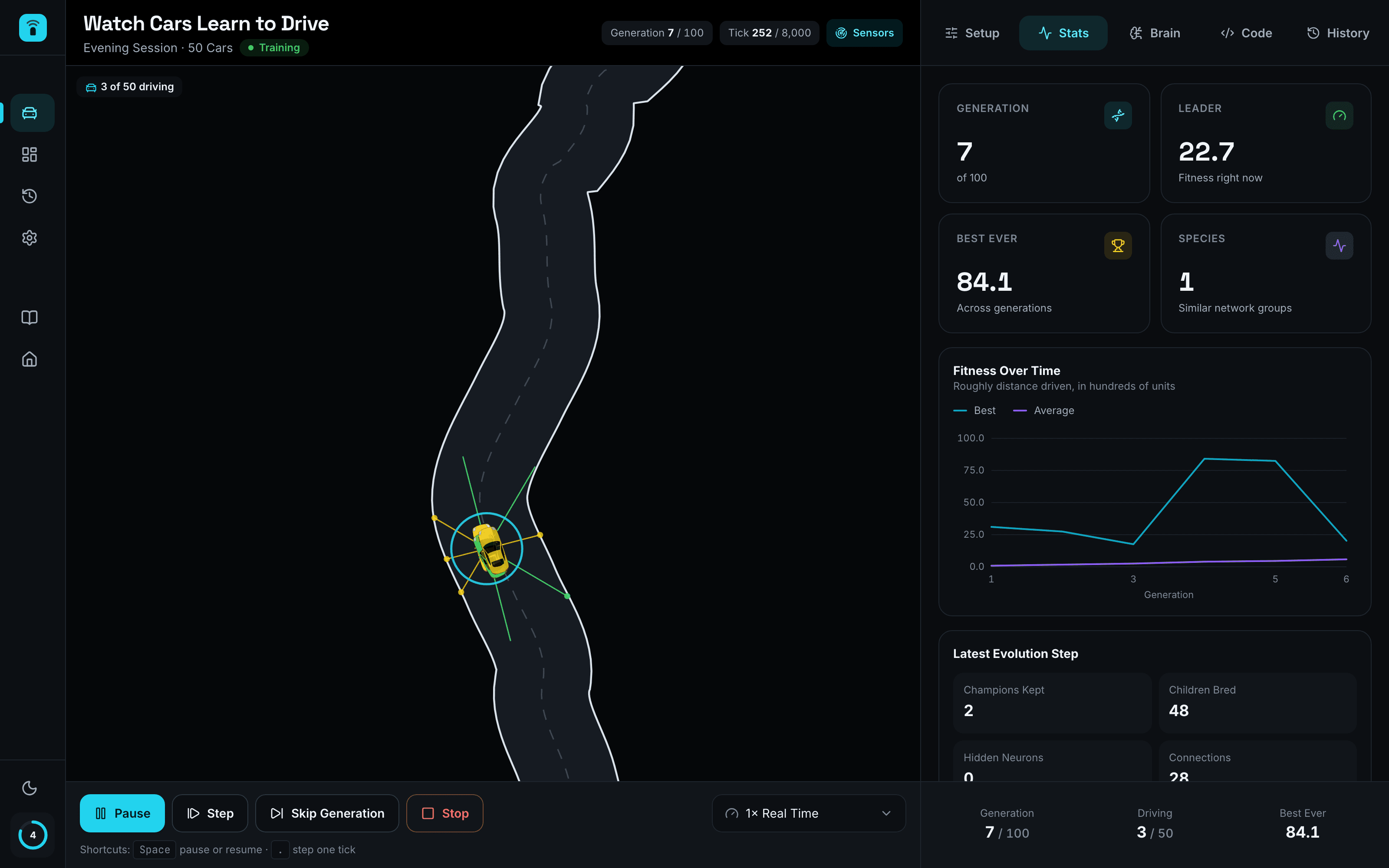Click the footer Generation 7 / 100 stat
The height and width of the screenshot is (868, 1389).
pyautogui.click(x=1007, y=824)
